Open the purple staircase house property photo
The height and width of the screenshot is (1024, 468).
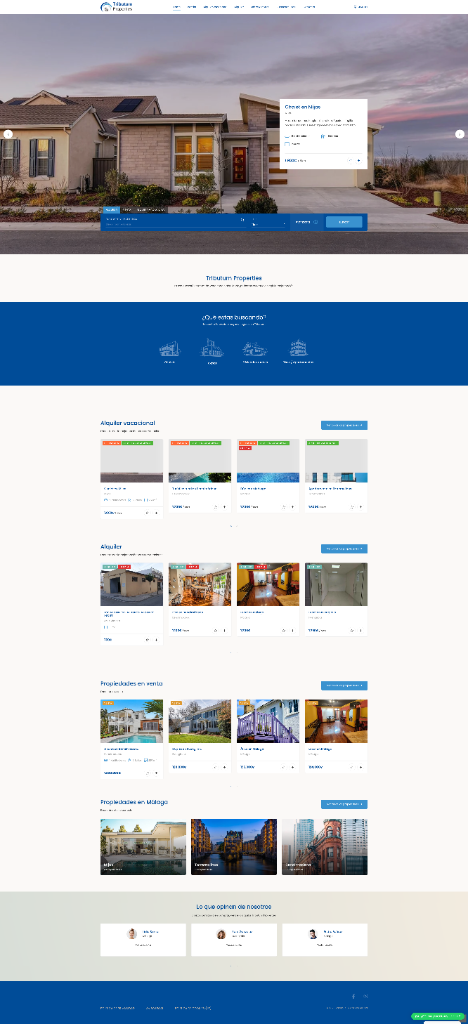[x=268, y=721]
